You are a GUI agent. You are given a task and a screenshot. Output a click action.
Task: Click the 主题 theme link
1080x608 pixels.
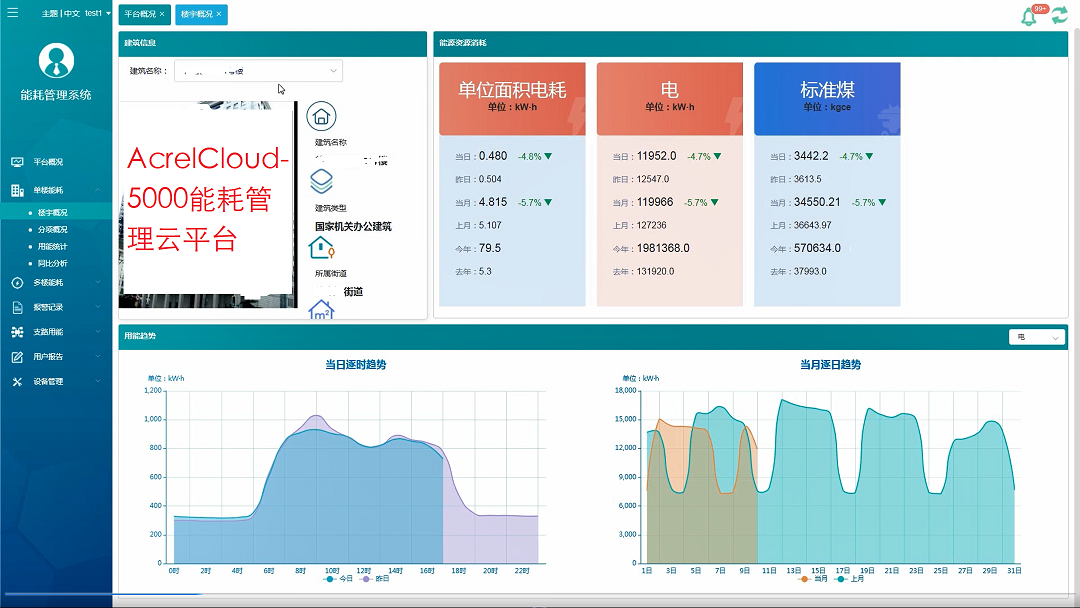pos(50,13)
